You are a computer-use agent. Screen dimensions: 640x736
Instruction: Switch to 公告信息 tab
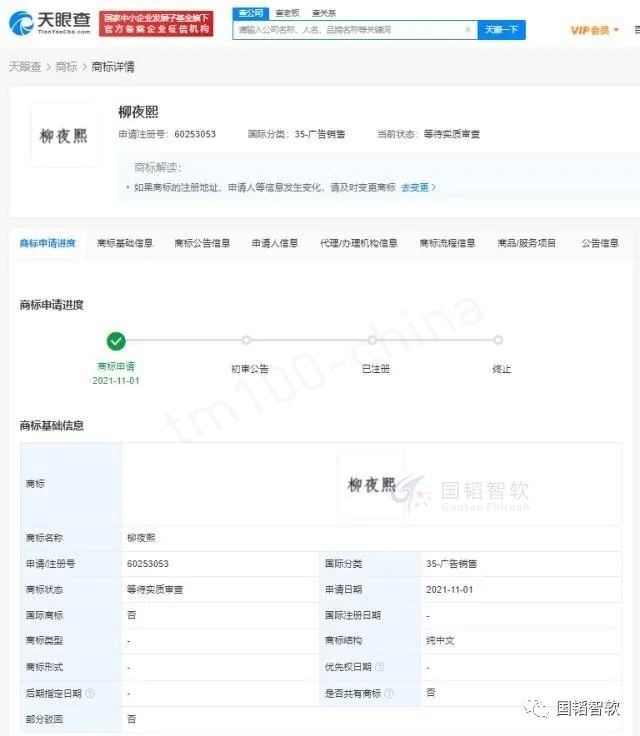point(600,243)
